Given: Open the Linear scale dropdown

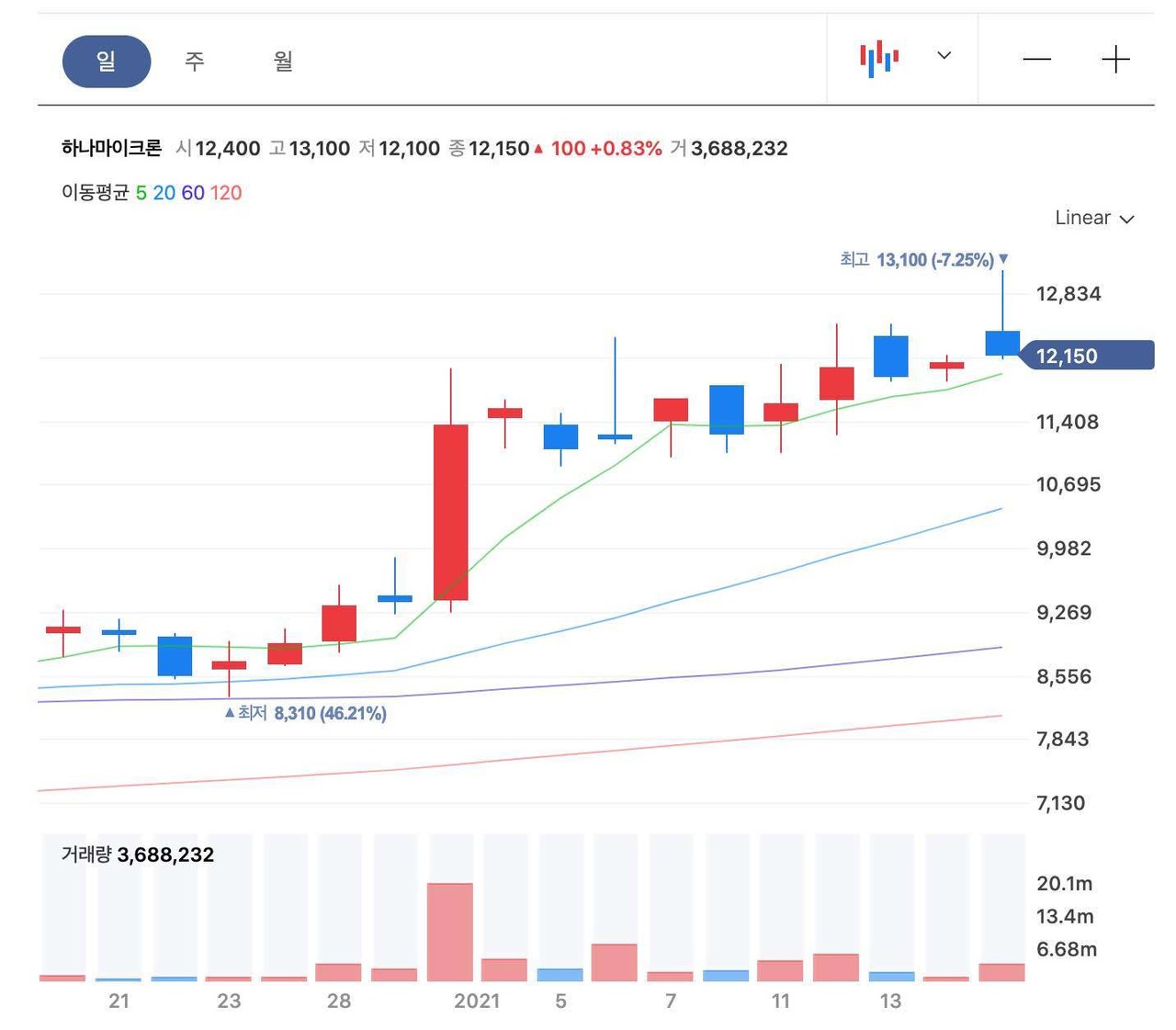Looking at the screenshot, I should coord(1093,218).
